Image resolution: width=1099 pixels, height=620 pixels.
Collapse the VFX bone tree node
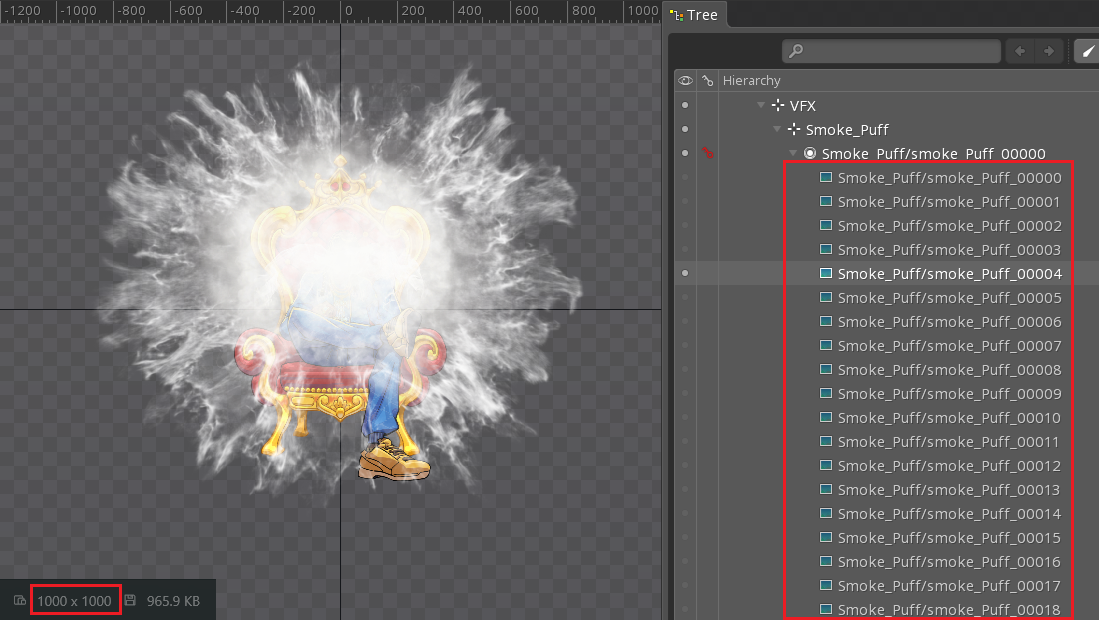[761, 106]
